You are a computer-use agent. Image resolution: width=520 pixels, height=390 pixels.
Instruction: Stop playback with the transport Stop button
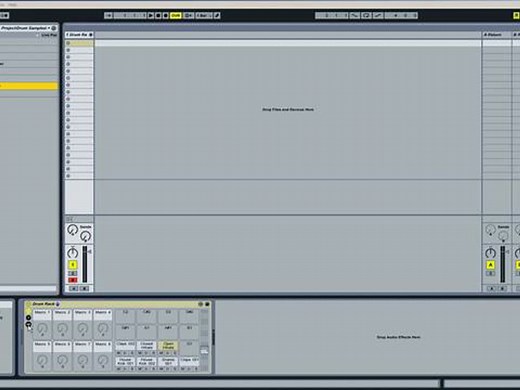pyautogui.click(x=158, y=15)
